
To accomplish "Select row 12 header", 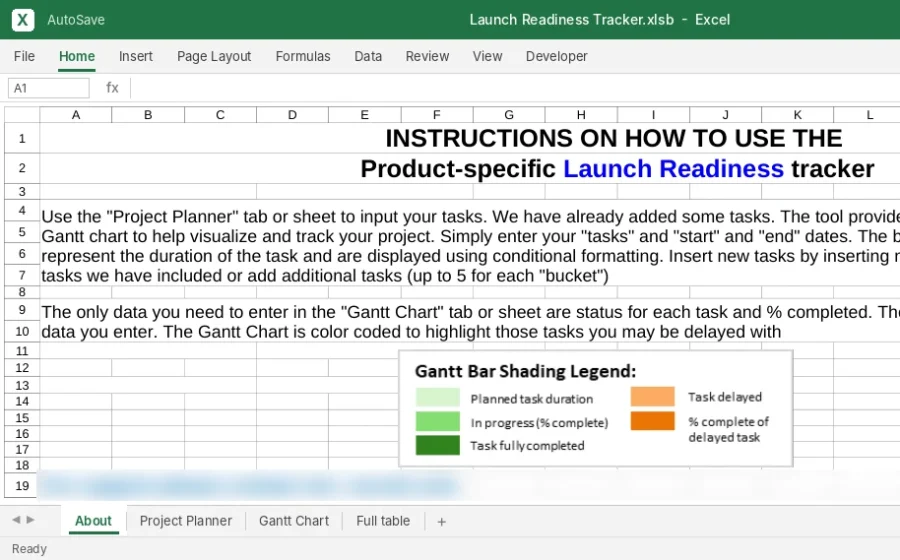I will pyautogui.click(x=22, y=368).
